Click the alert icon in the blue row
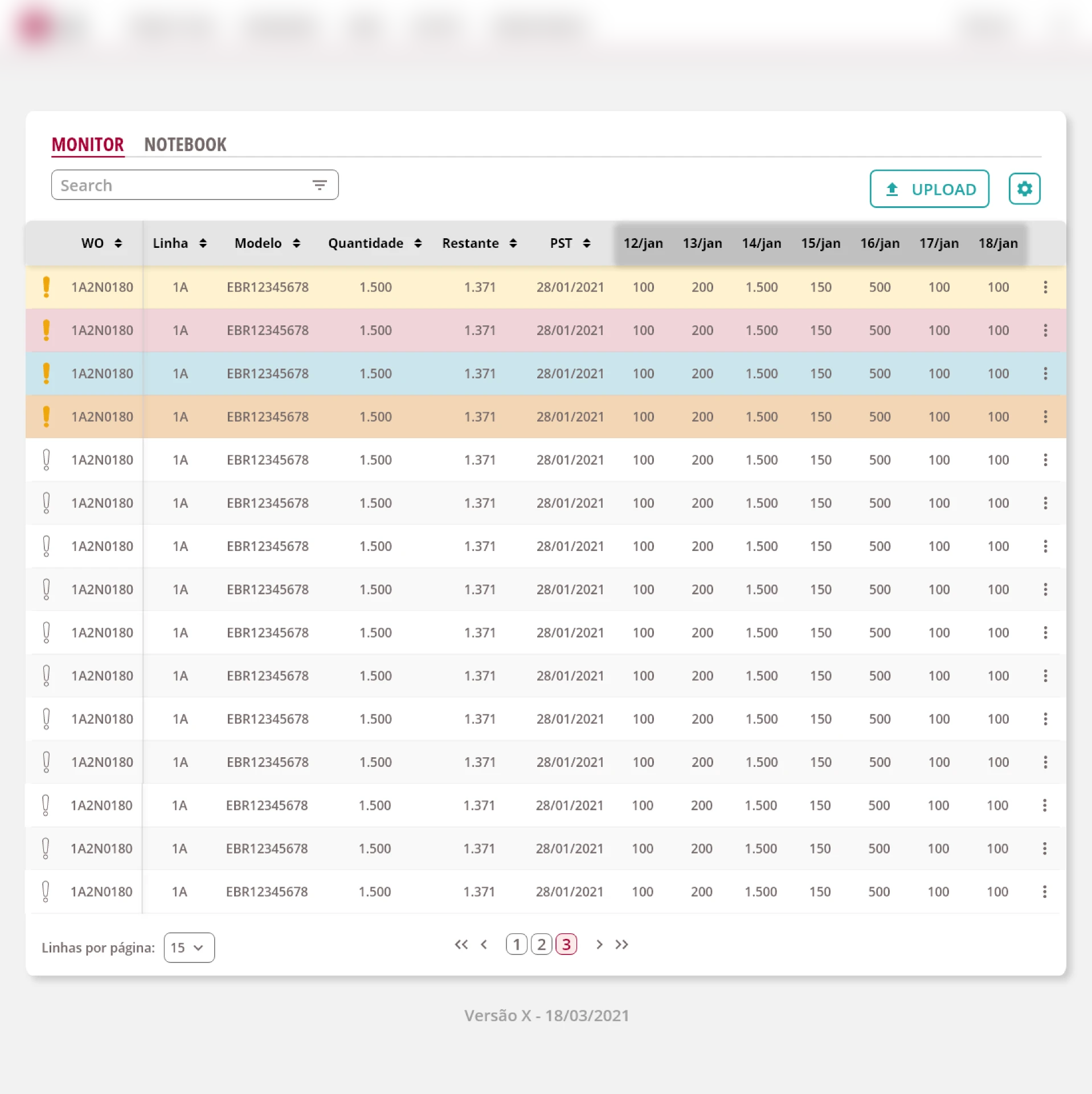The height and width of the screenshot is (1094, 1092). click(x=46, y=374)
